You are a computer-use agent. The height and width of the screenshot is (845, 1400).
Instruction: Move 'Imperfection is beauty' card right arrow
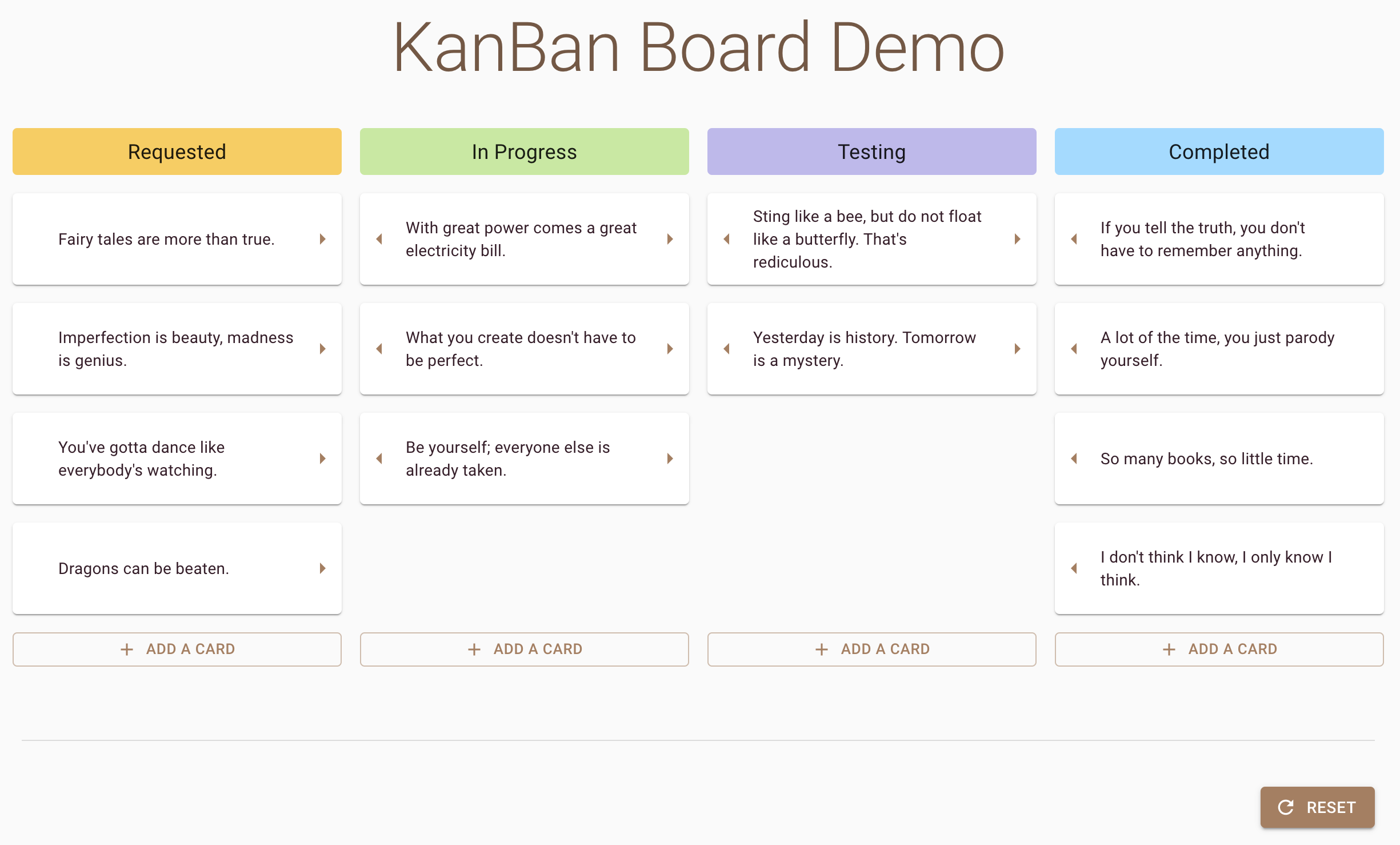point(323,349)
